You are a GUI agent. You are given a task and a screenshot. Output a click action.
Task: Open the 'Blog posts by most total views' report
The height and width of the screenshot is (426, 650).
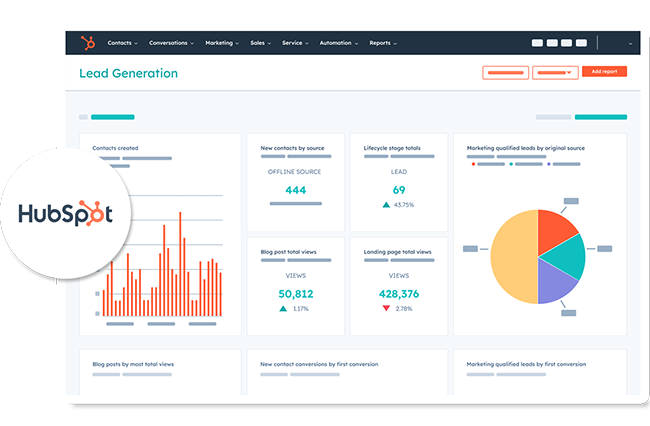(133, 364)
